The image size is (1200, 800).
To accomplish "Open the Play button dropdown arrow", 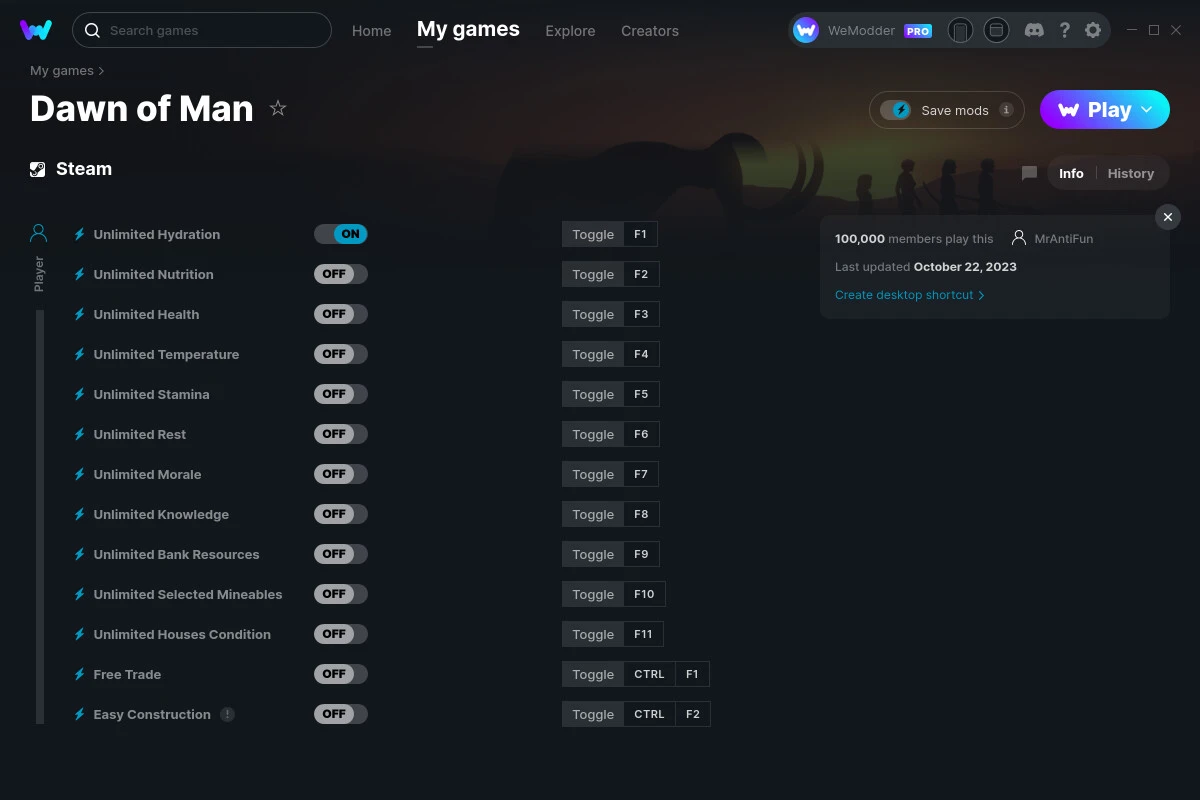I will click(x=1148, y=110).
